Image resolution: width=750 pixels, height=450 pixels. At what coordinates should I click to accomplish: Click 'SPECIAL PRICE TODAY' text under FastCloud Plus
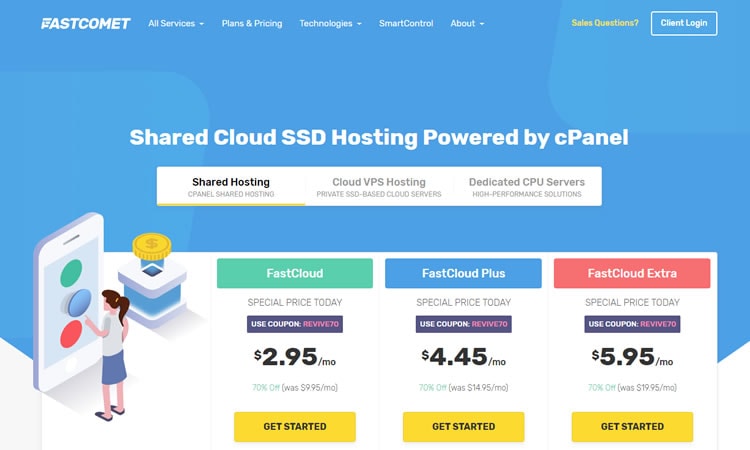tap(463, 303)
